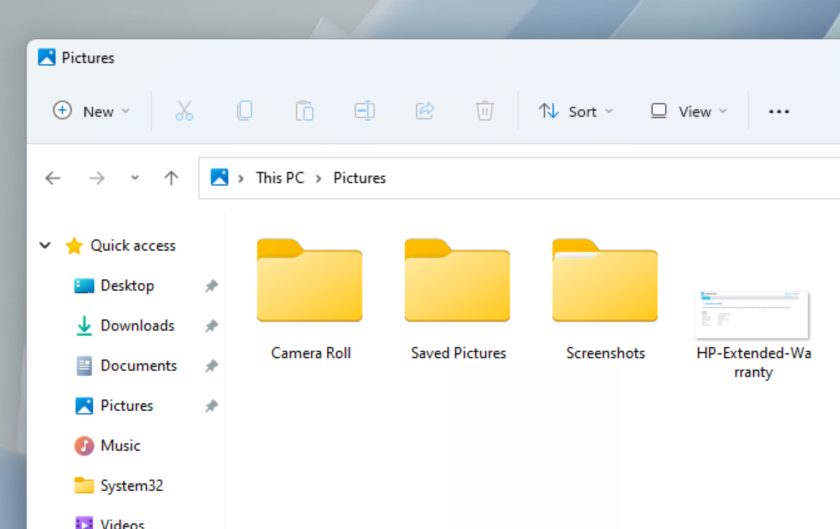
Task: Click the Share icon in toolbar
Action: click(424, 111)
